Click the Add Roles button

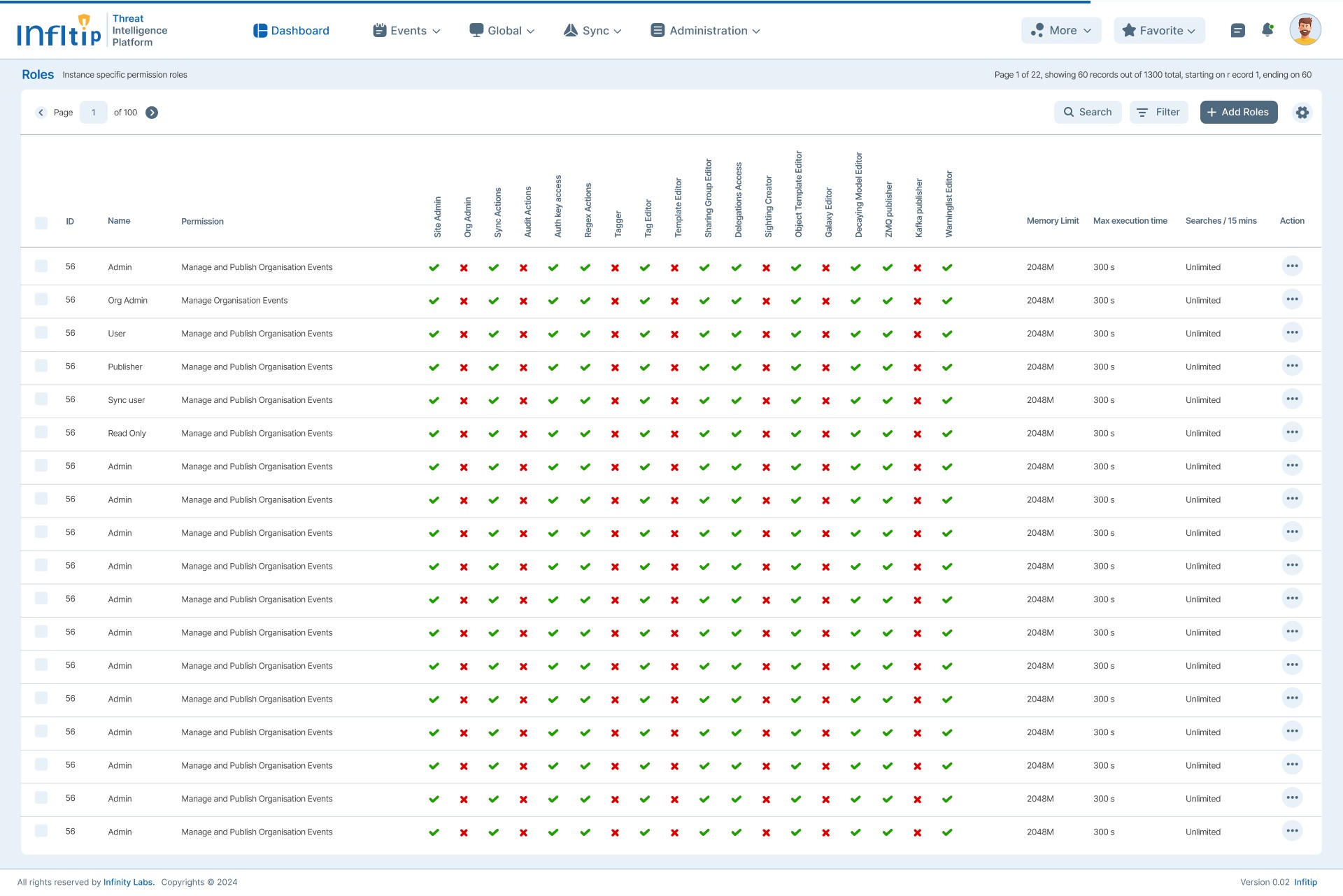pyautogui.click(x=1238, y=112)
